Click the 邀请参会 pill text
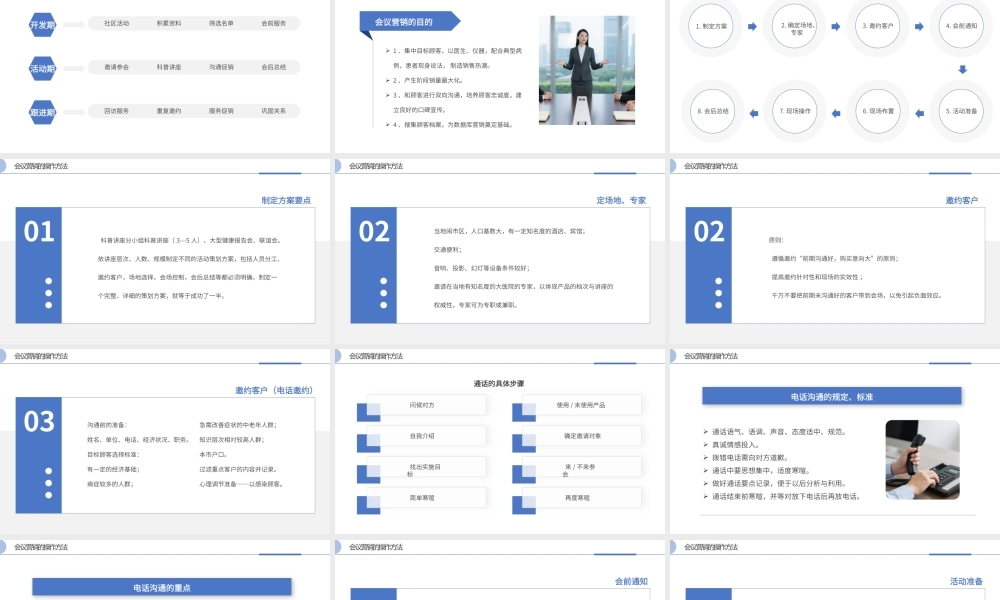 pyautogui.click(x=117, y=67)
